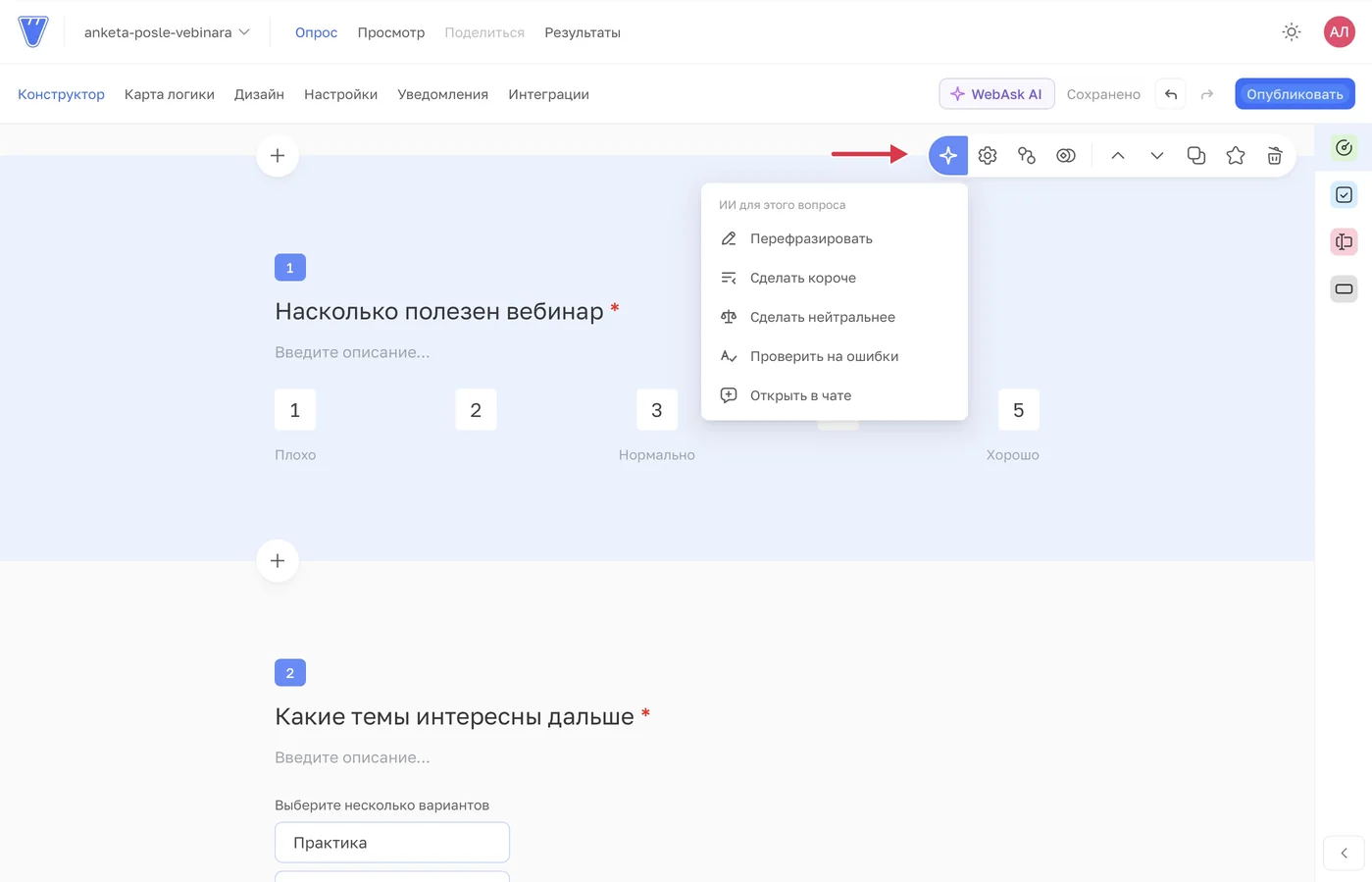
Task: Edit the question title Насколько полезен вебинар
Action: point(439,311)
